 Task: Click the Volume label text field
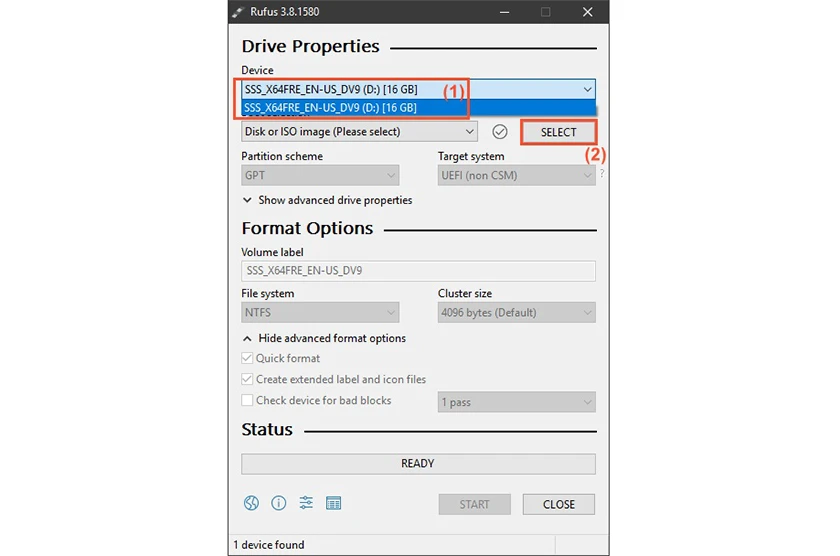click(x=418, y=271)
